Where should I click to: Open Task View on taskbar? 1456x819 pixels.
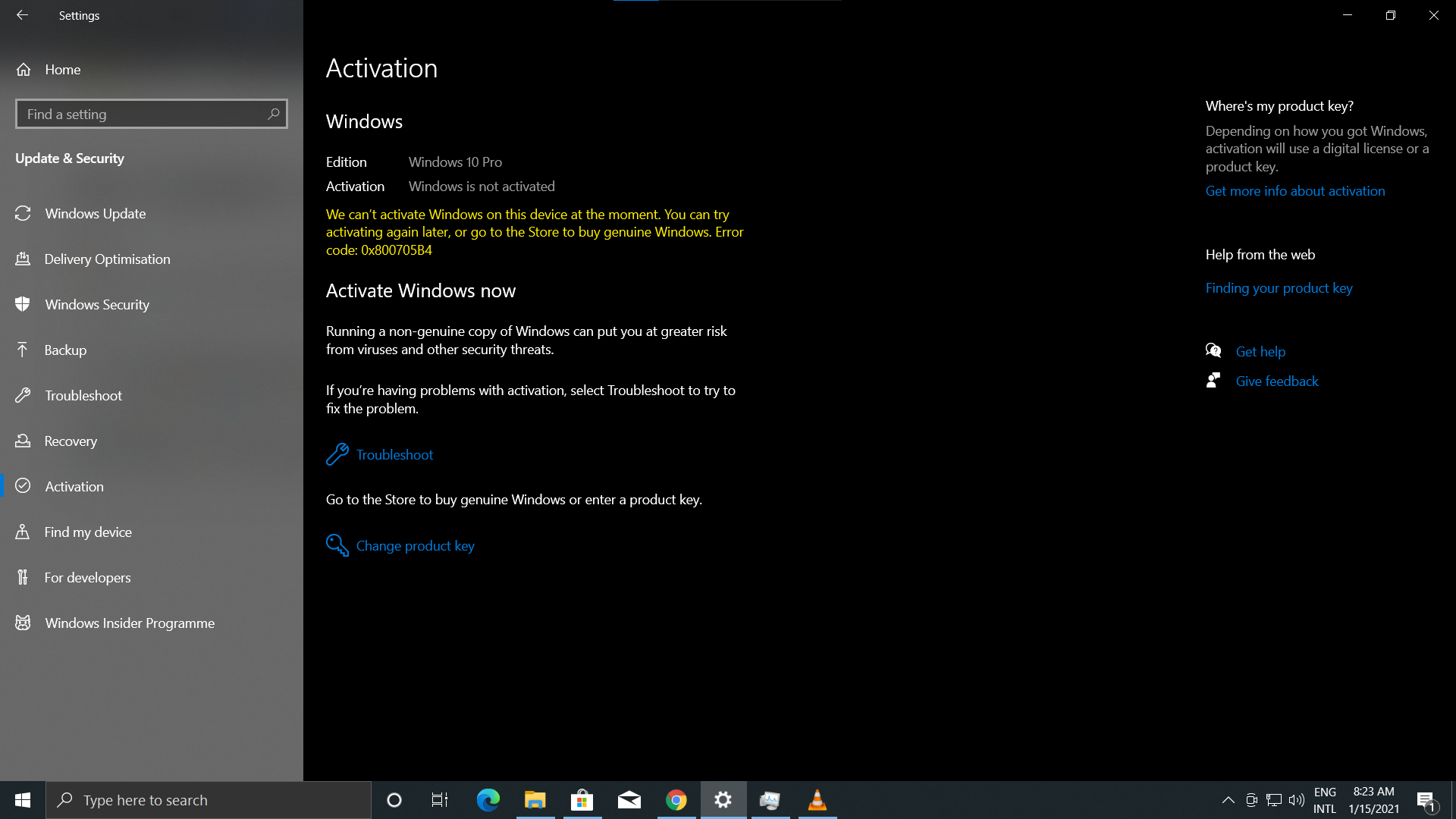click(440, 800)
